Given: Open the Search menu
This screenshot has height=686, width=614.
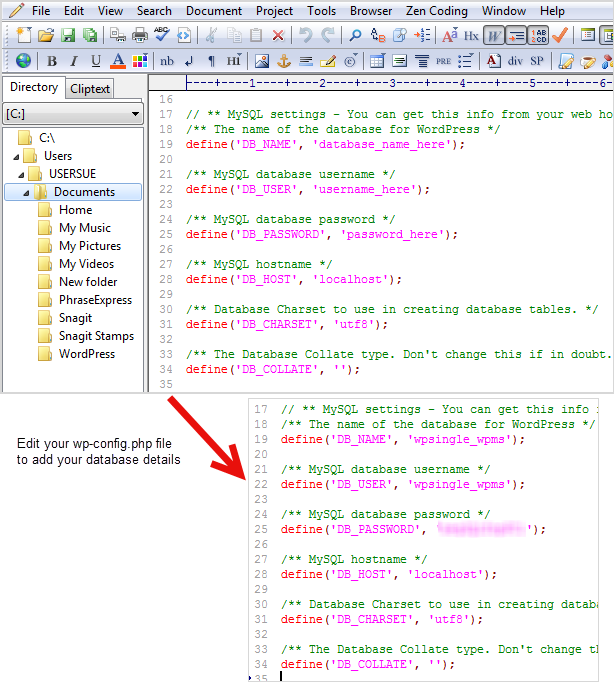Looking at the screenshot, I should (x=154, y=10).
